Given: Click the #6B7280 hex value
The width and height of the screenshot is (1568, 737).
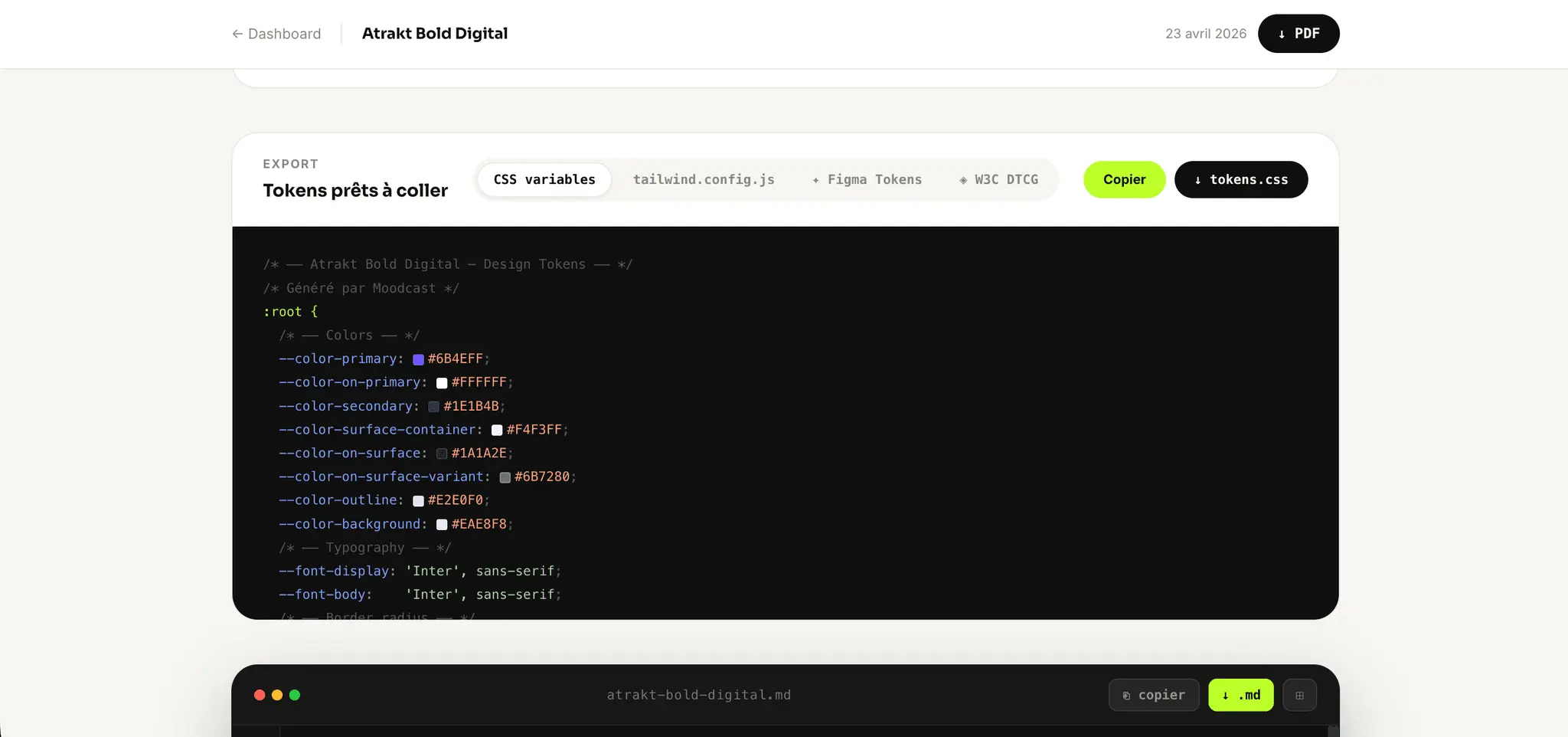Looking at the screenshot, I should tap(542, 477).
